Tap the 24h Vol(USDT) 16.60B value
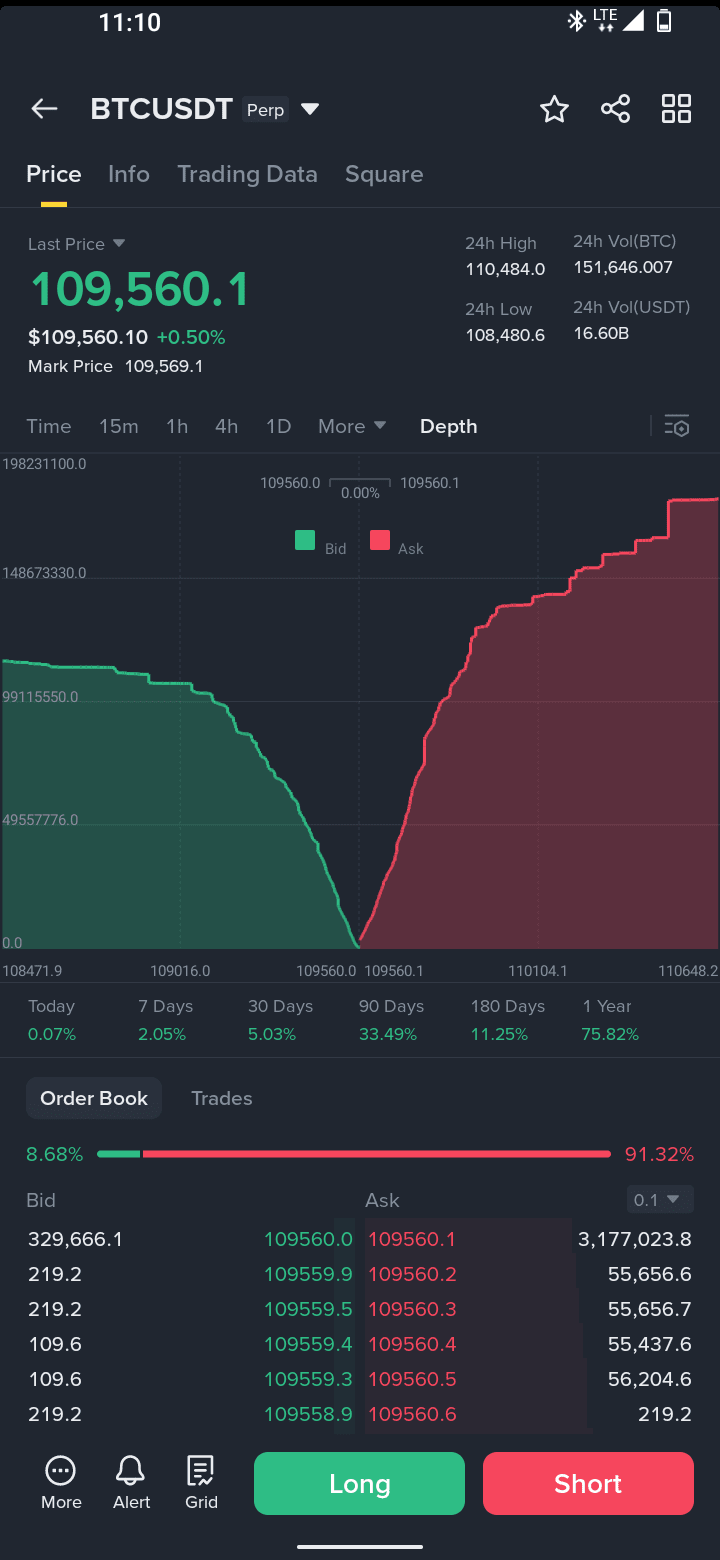 point(601,333)
